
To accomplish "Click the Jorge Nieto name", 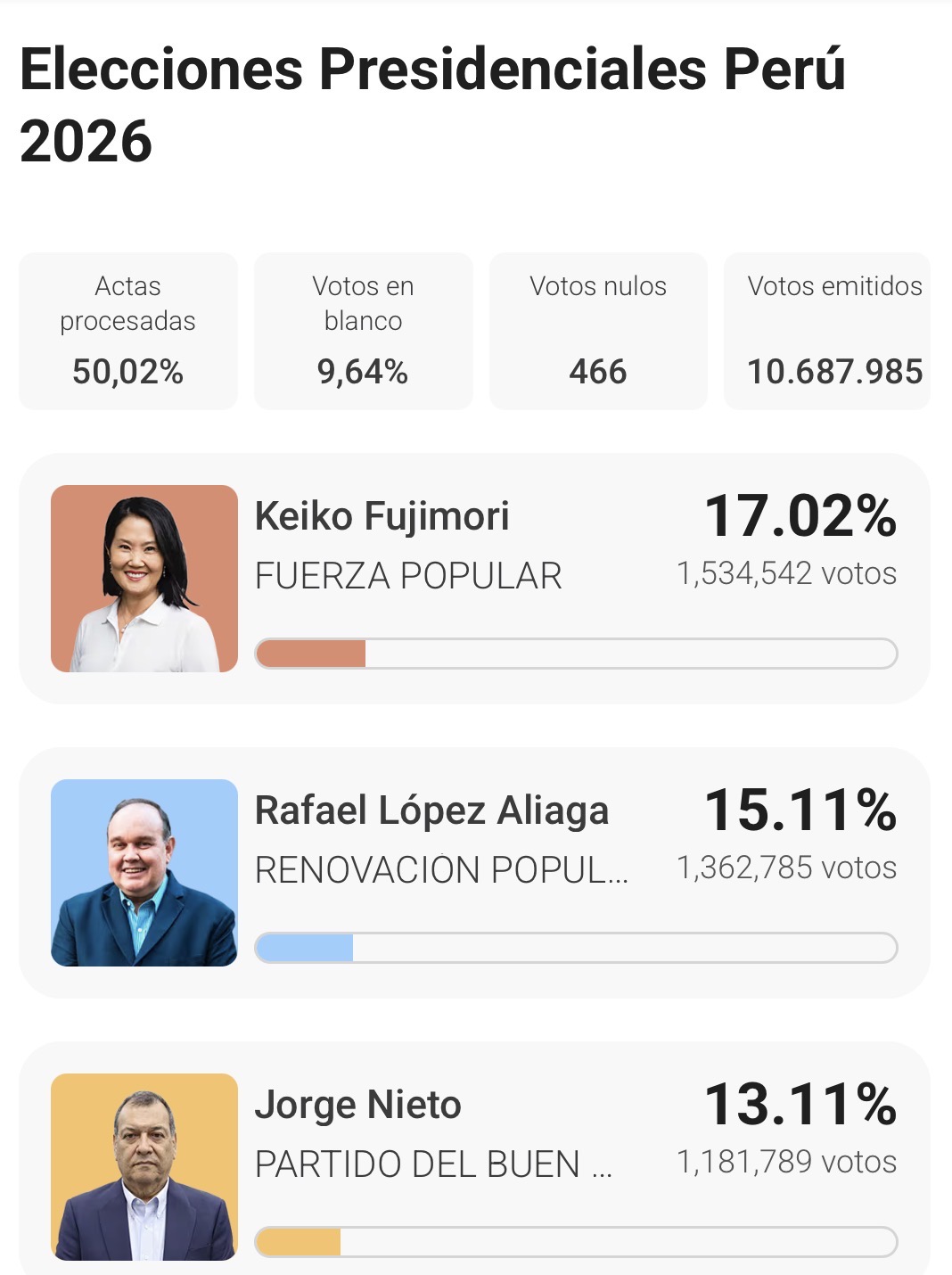I will click(357, 1105).
